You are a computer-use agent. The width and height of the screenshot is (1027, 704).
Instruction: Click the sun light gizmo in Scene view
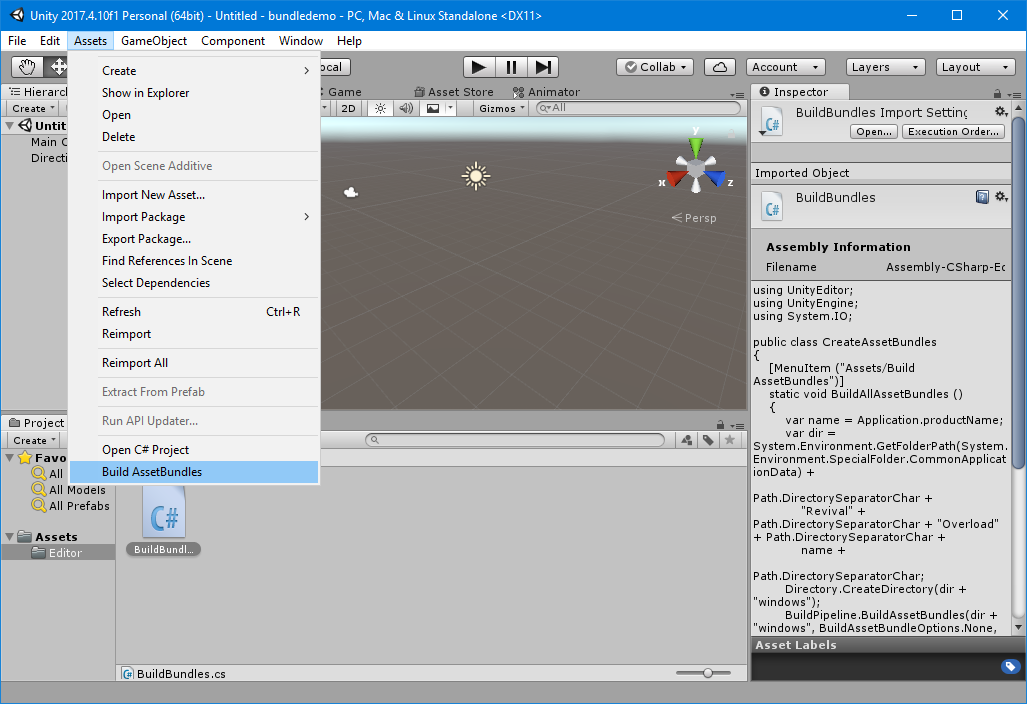tap(476, 176)
